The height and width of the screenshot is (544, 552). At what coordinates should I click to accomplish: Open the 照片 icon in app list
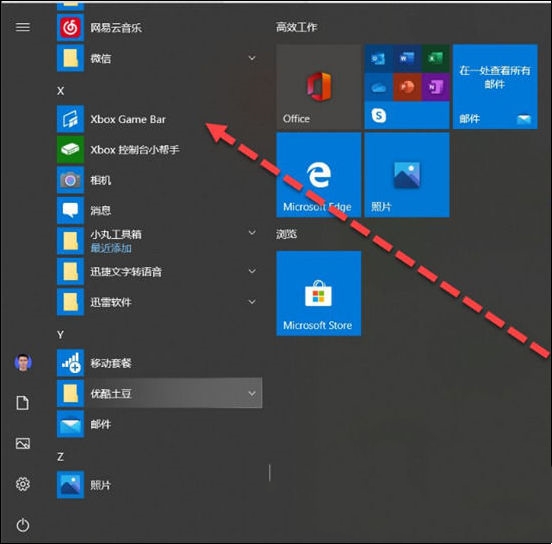coord(70,485)
